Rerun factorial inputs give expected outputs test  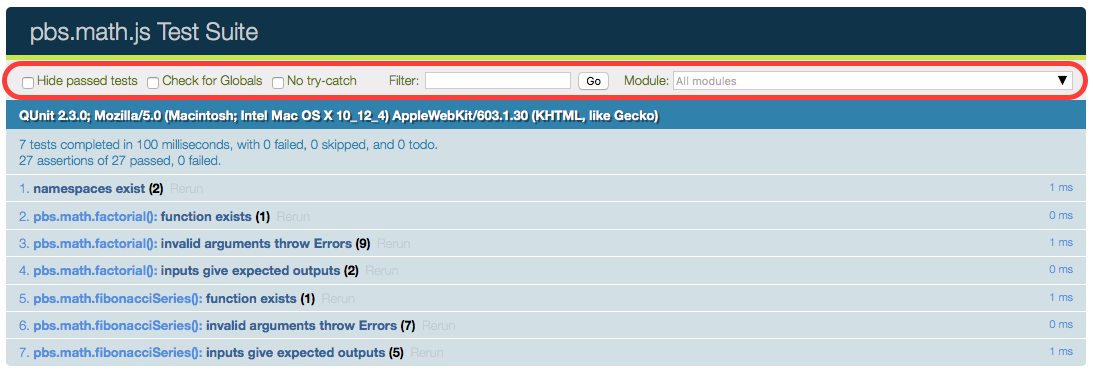[x=381, y=270]
